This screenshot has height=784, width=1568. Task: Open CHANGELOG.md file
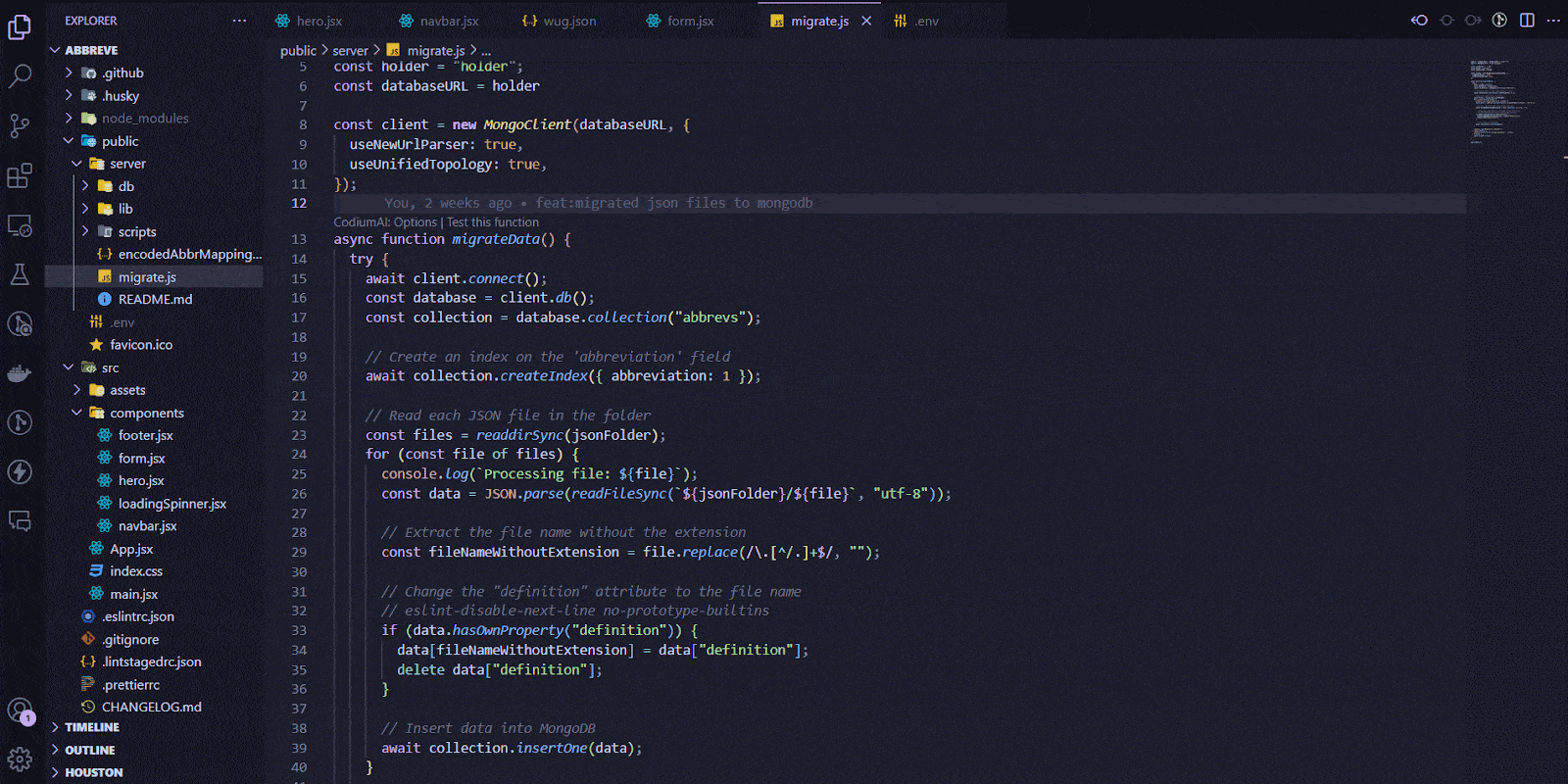[x=152, y=708]
